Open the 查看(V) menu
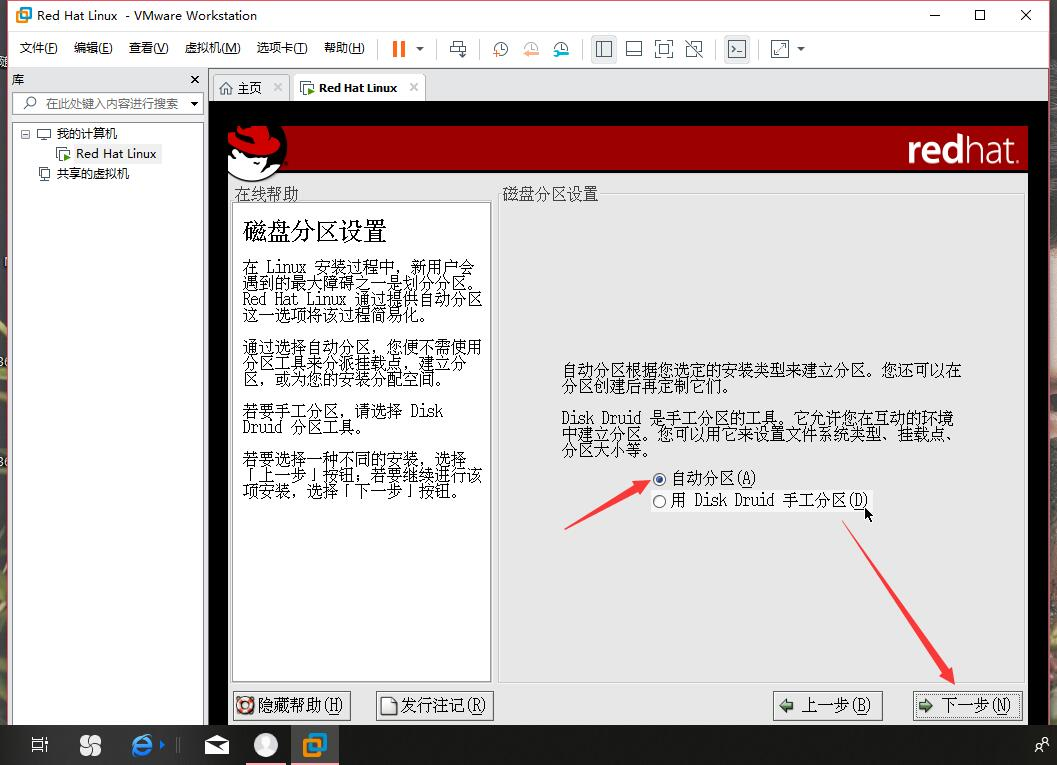Image resolution: width=1057 pixels, height=765 pixels. 148,48
